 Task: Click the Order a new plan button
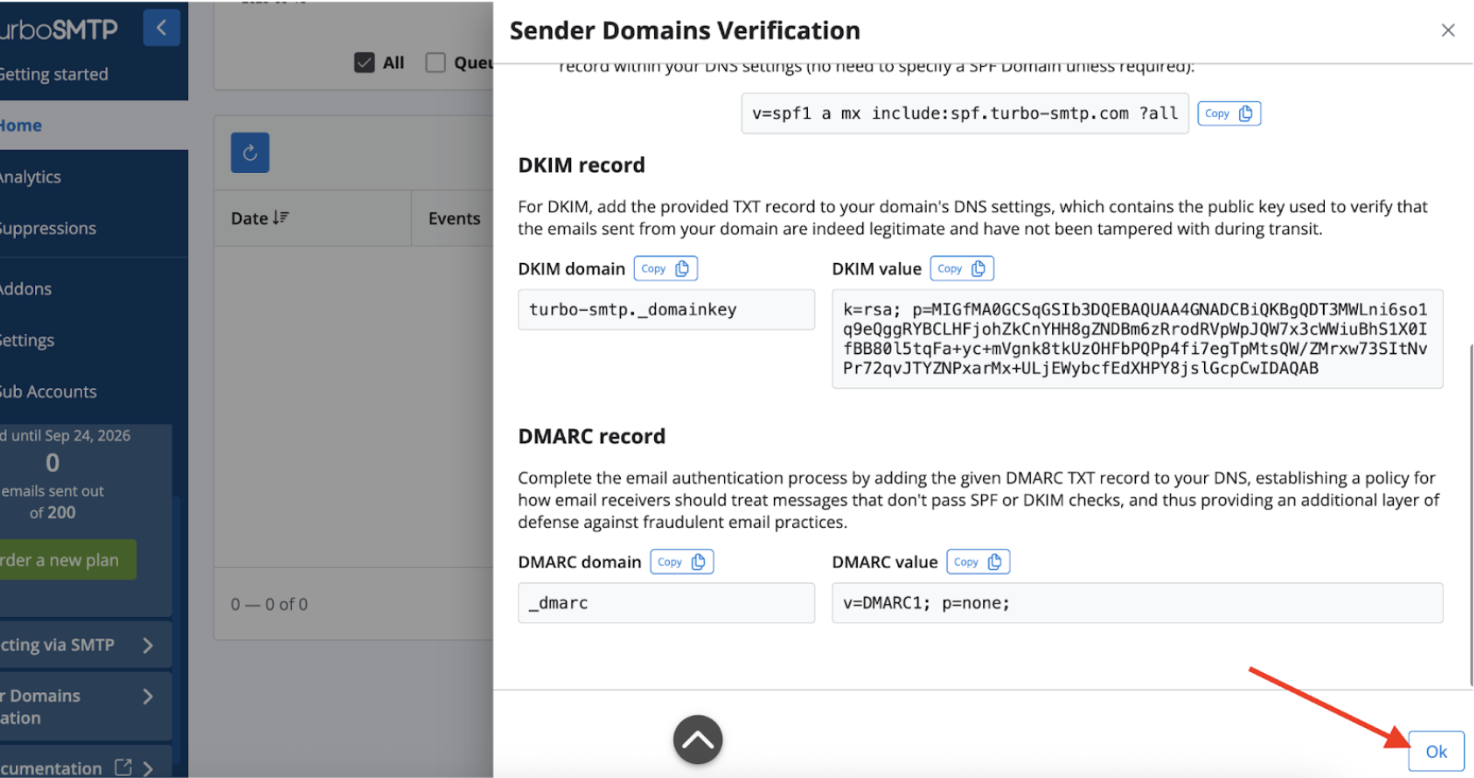pyautogui.click(x=60, y=560)
